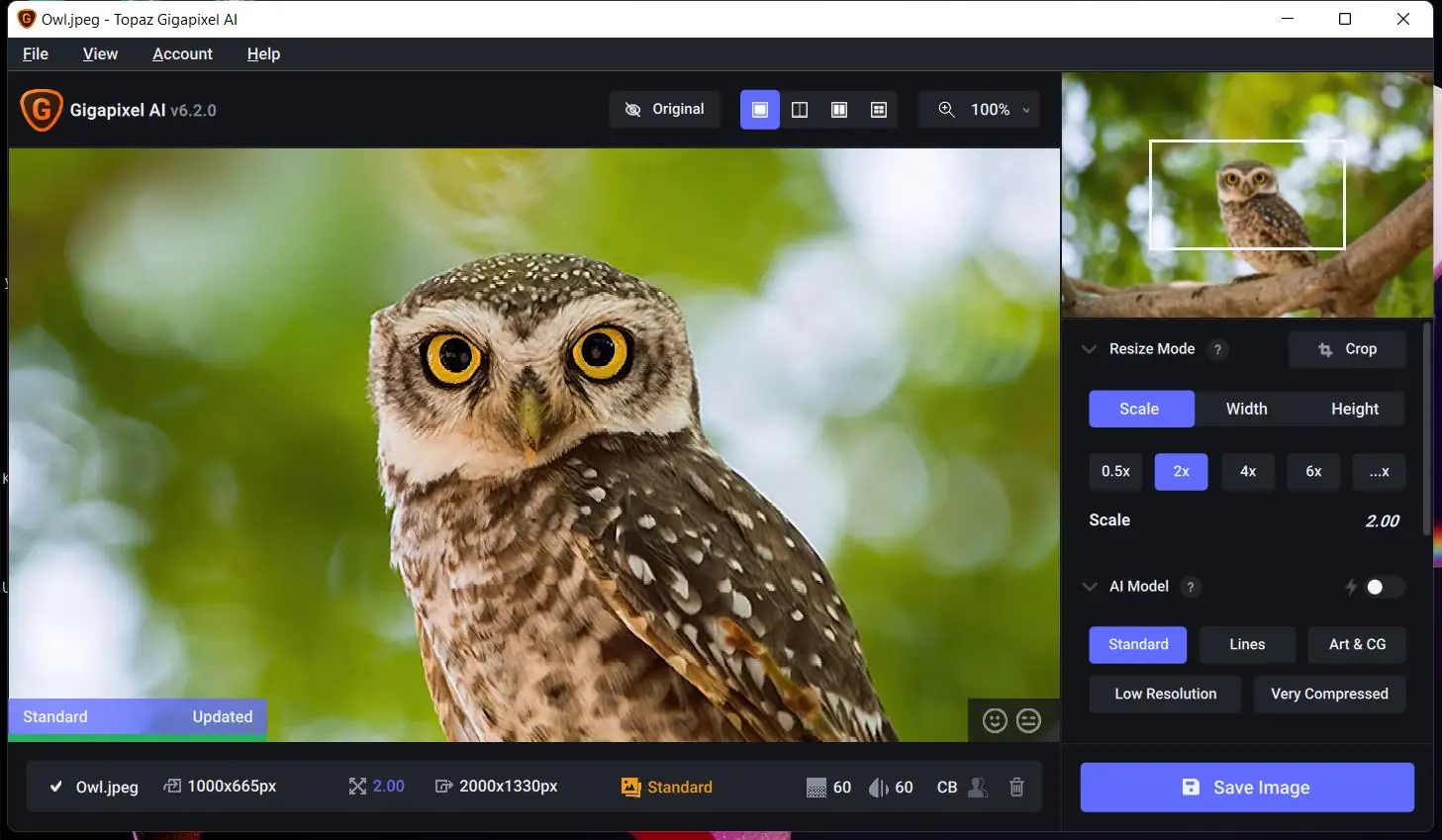Uncheck the Owl.jpeg file checkbox

coord(56,788)
